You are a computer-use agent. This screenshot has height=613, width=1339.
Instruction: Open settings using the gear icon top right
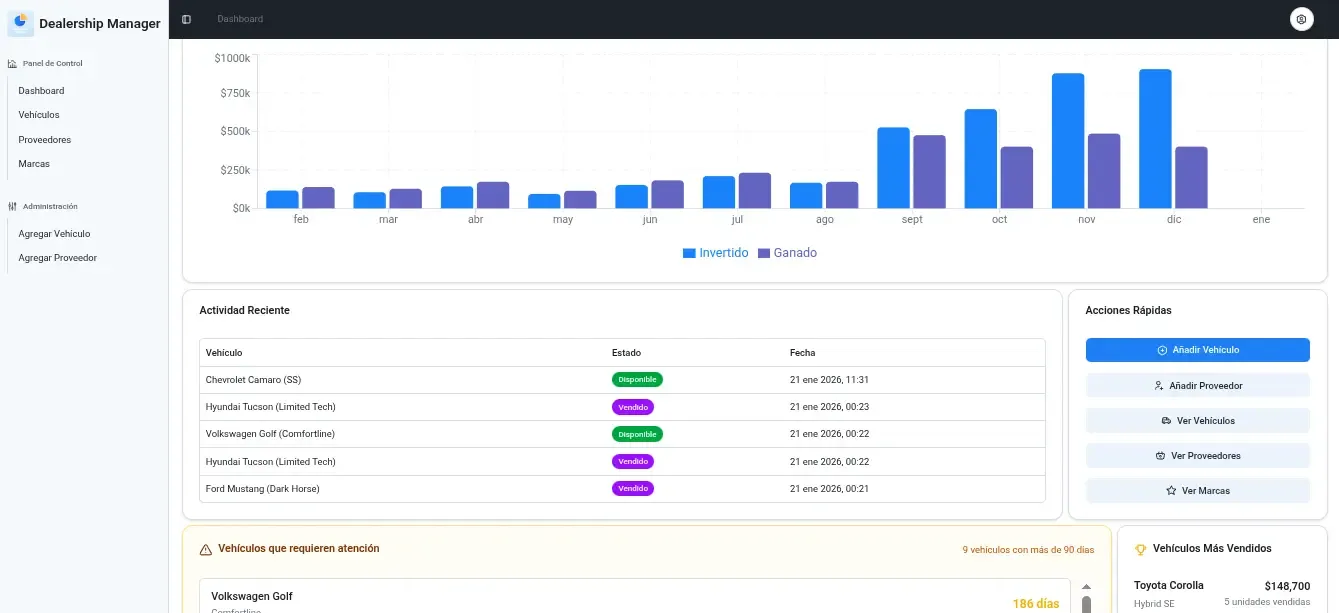click(1301, 18)
